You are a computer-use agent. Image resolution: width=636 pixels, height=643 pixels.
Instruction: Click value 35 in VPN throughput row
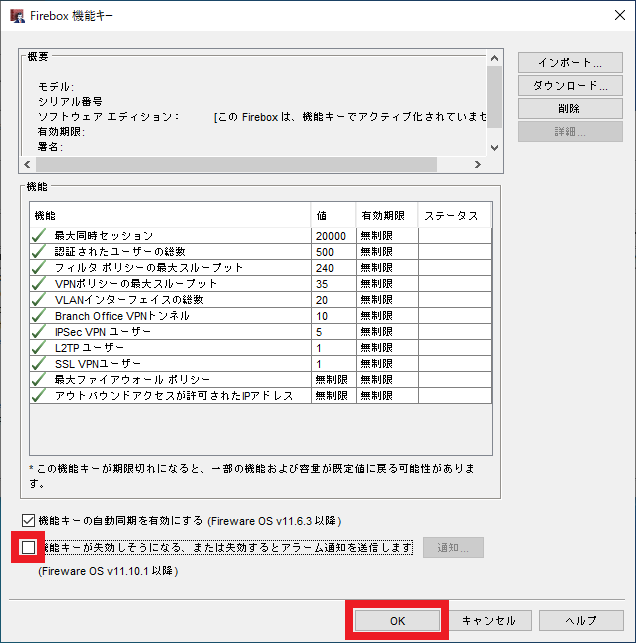pyautogui.click(x=322, y=284)
